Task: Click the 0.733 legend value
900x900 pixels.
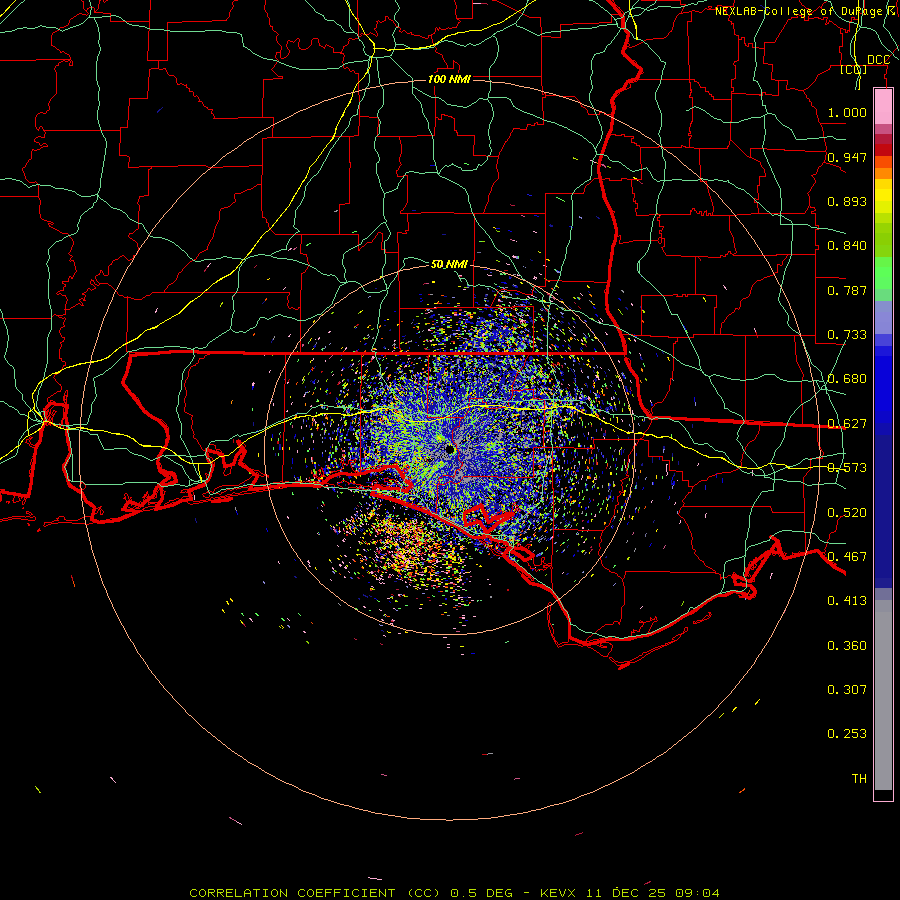Action: tap(847, 334)
